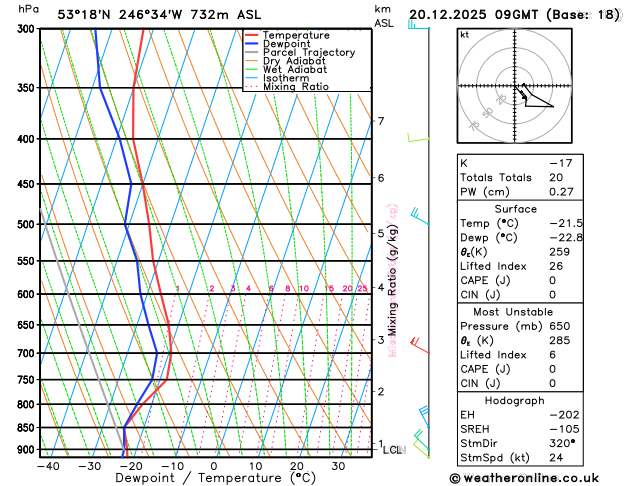Click the station title '53°18'N 246°34'W 732m ASL'
Image resolution: width=629 pixels, height=486 pixels.
coord(159,15)
